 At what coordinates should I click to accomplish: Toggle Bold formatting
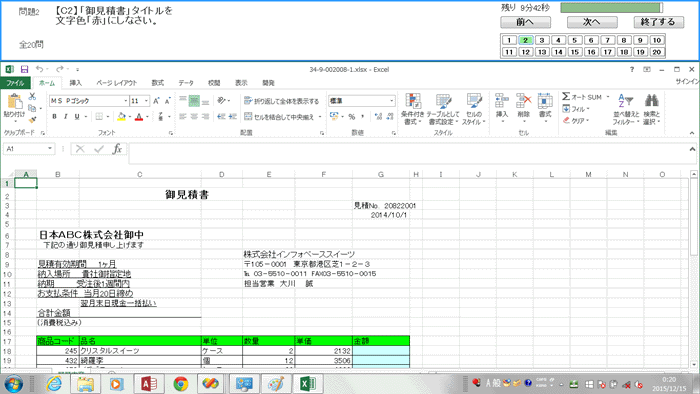click(x=54, y=117)
